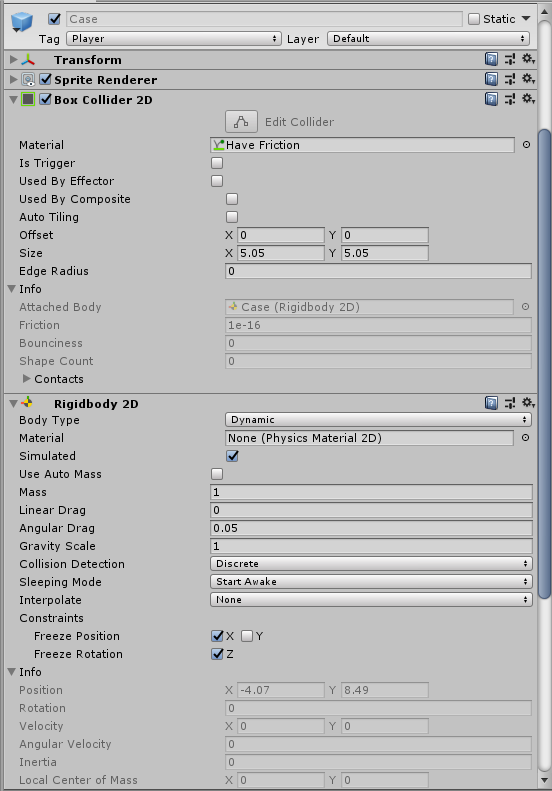552x791 pixels.
Task: Expand the Transform component header
Action: coord(14,60)
